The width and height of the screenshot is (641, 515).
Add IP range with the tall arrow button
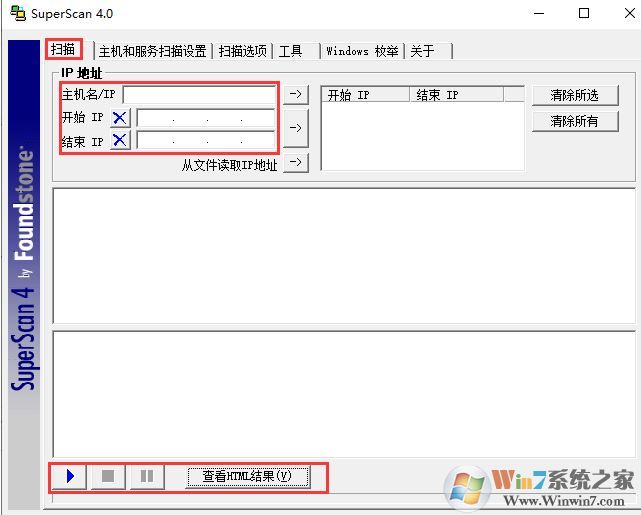(296, 128)
